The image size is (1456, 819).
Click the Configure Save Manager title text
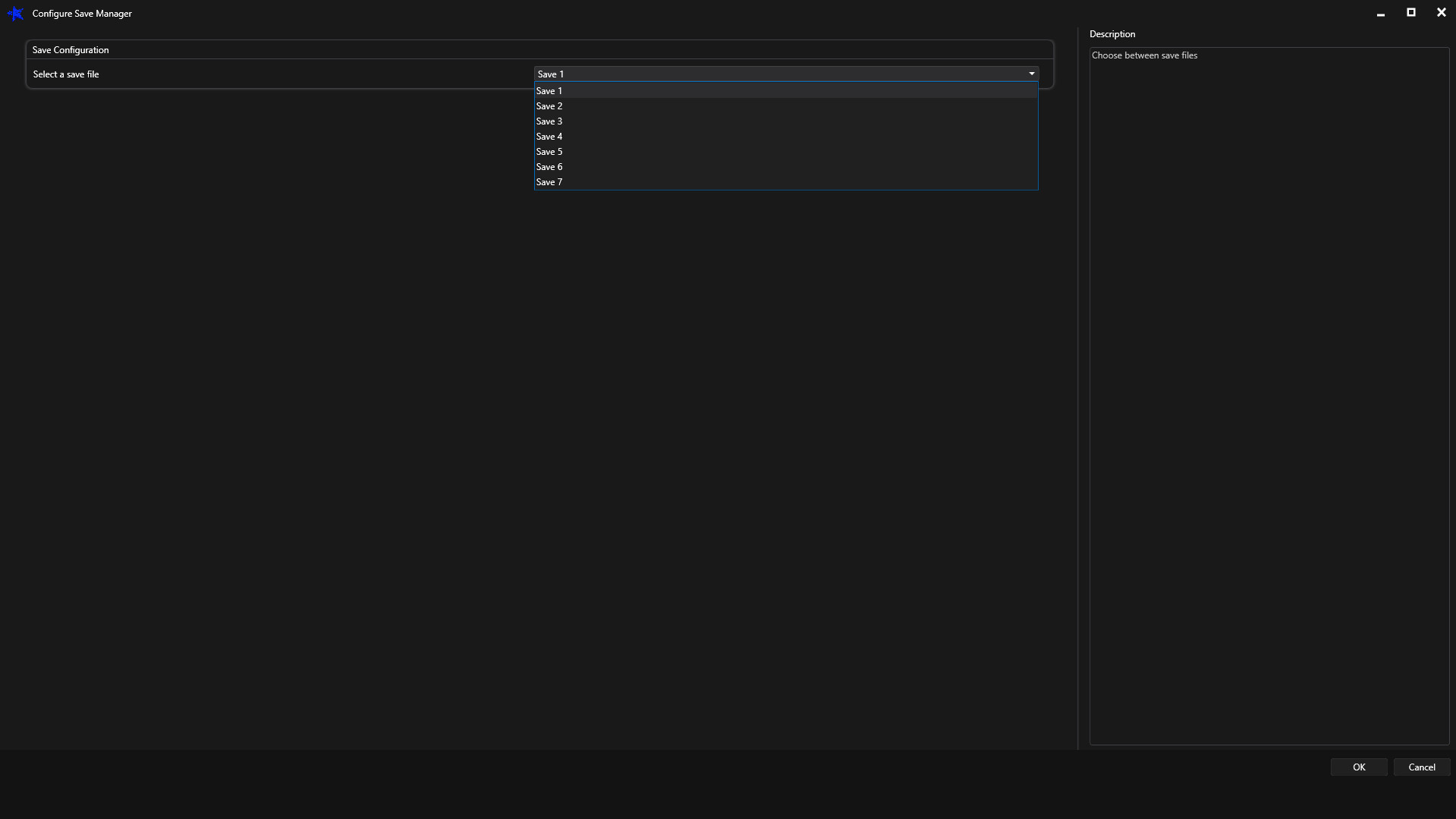pos(82,13)
